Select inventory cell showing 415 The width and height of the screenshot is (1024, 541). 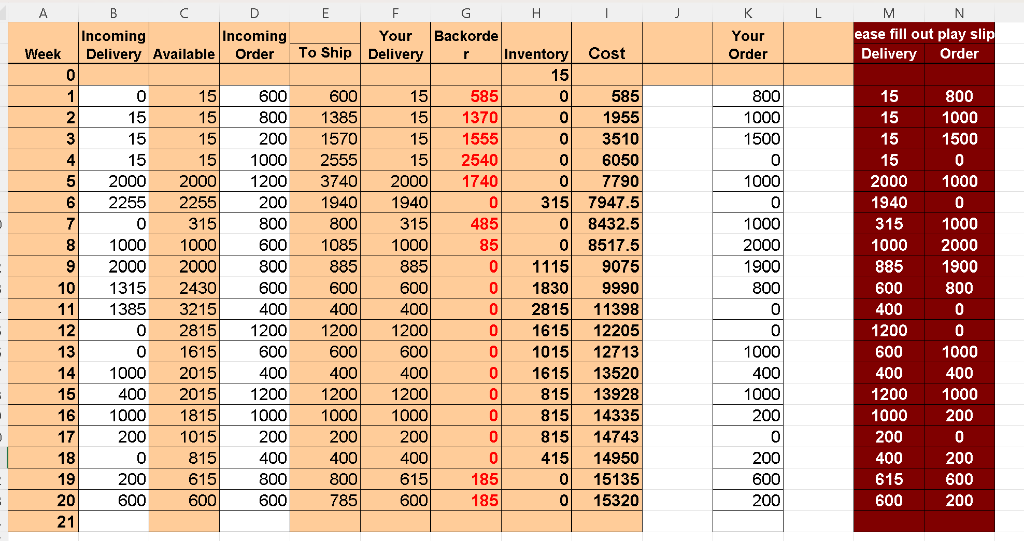(536, 458)
